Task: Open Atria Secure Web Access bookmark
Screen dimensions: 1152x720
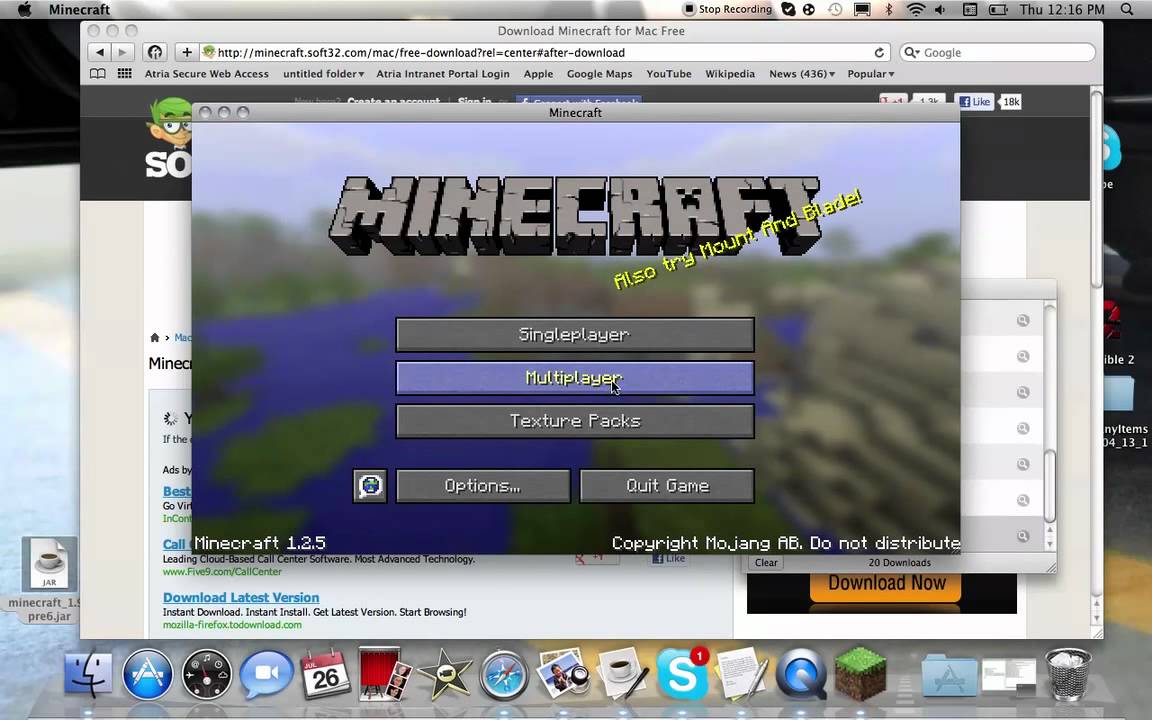Action: tap(206, 73)
